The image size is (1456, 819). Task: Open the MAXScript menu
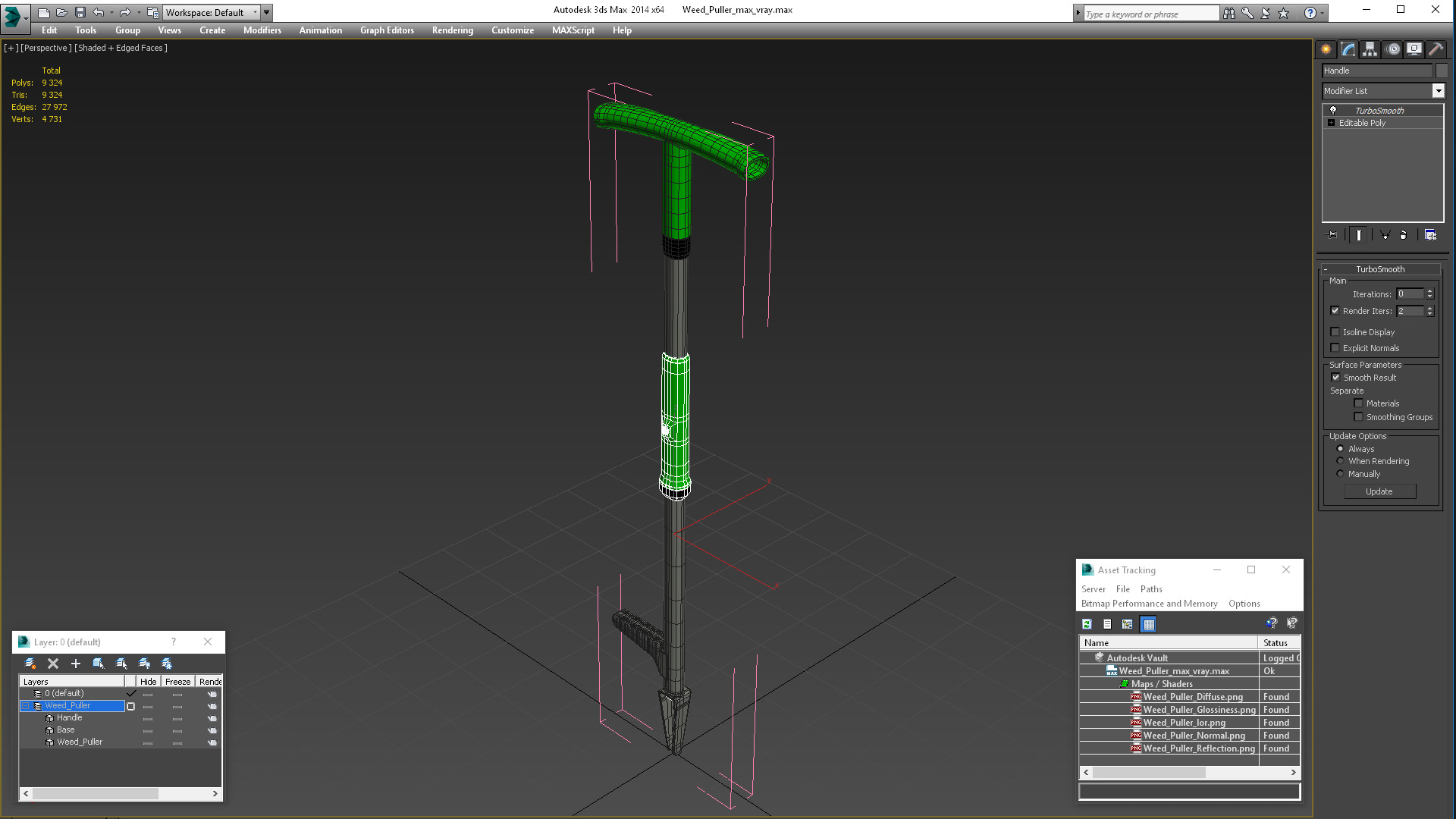point(573,30)
